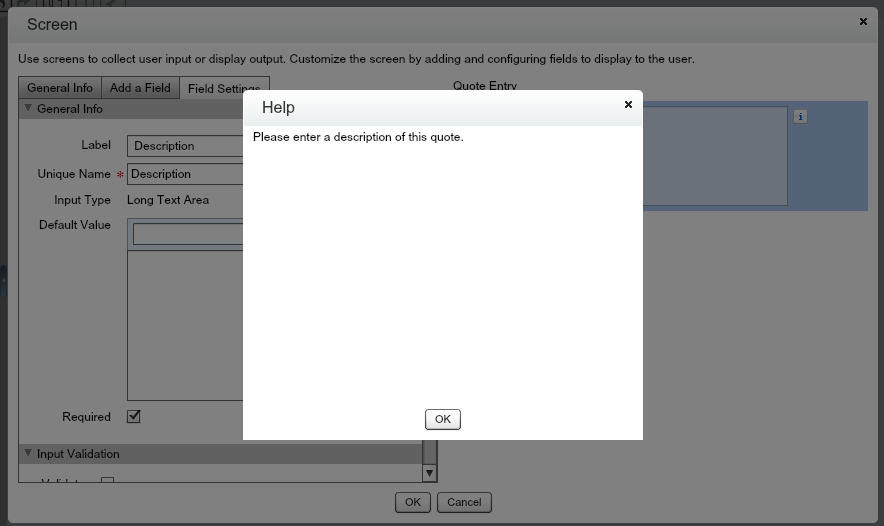The height and width of the screenshot is (526, 884).
Task: Click the info icon beside the preview field
Action: pyautogui.click(x=800, y=117)
